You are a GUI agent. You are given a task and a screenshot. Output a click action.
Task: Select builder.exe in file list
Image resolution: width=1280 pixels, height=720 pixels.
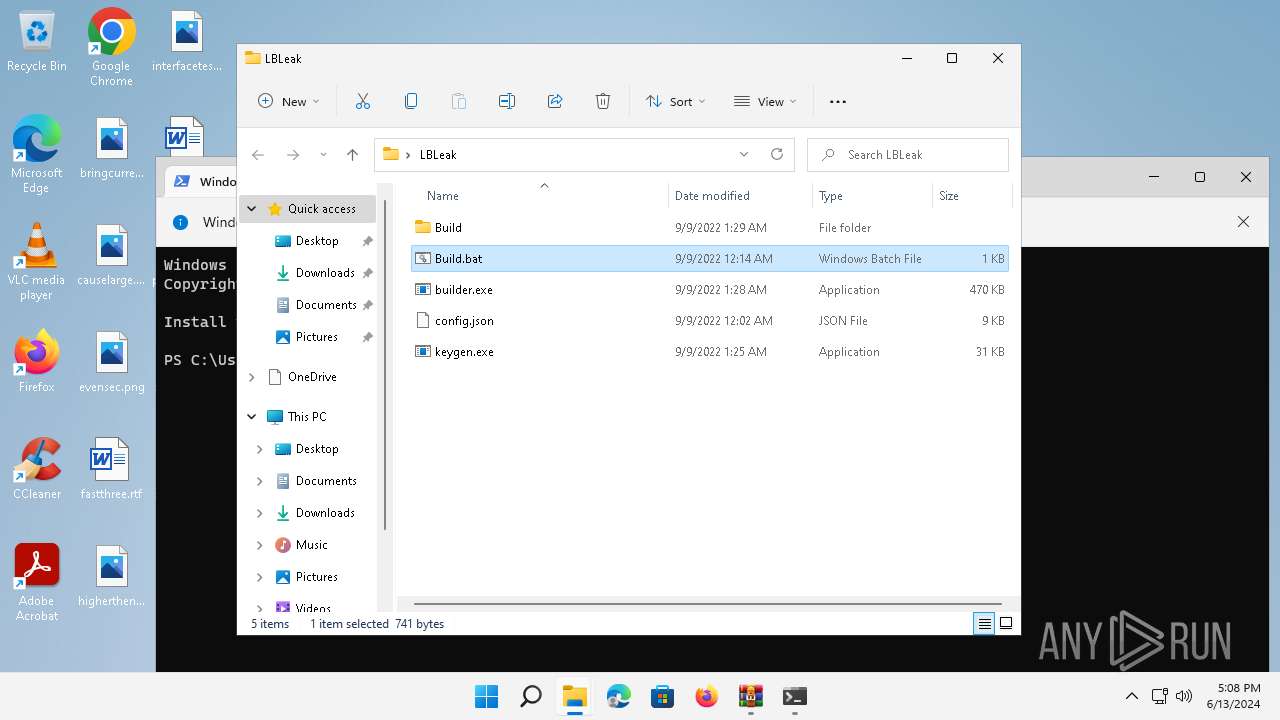[x=709, y=290]
